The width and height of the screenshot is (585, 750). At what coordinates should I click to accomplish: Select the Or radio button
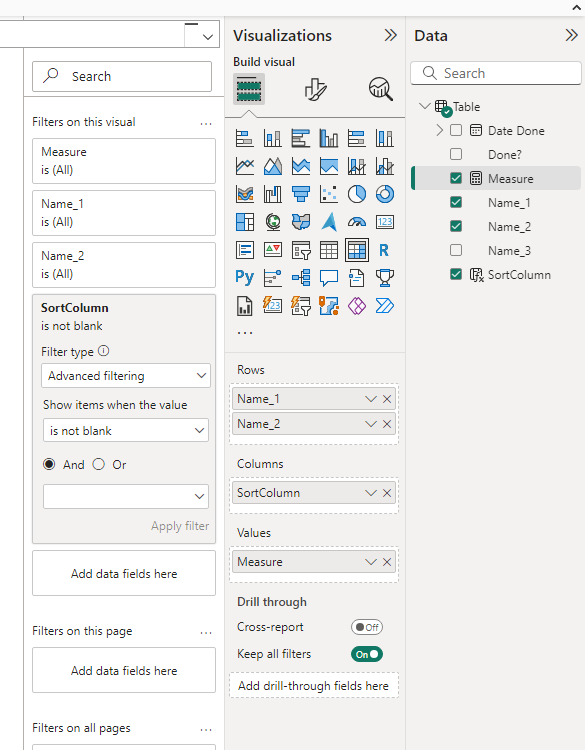(x=99, y=464)
